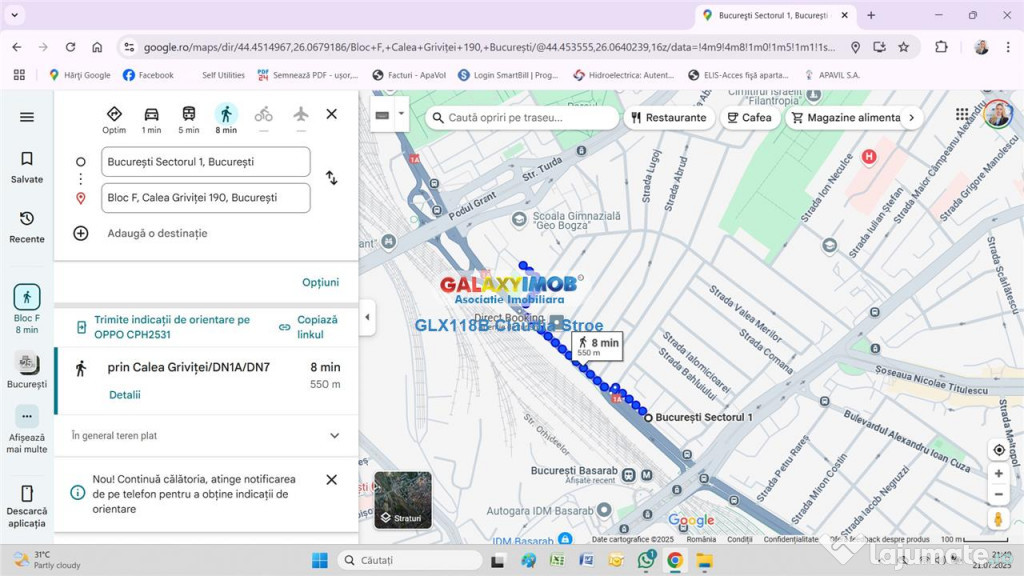Image resolution: width=1024 pixels, height=576 pixels.
Task: Go back in the browser
Action: 17,47
